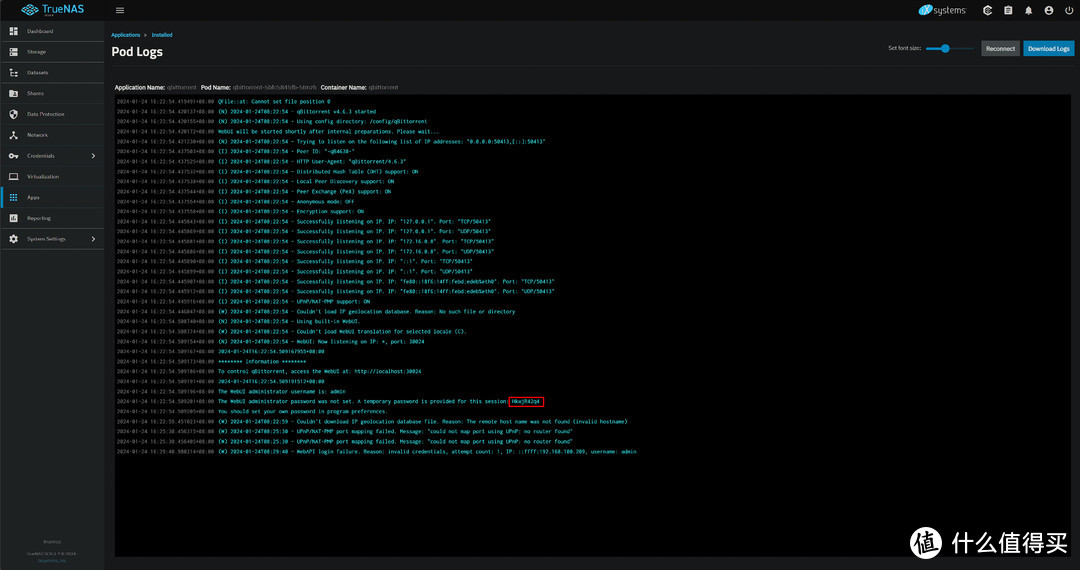Click the iXsystems, Inc. link in the sidebar footer

(x=52, y=560)
